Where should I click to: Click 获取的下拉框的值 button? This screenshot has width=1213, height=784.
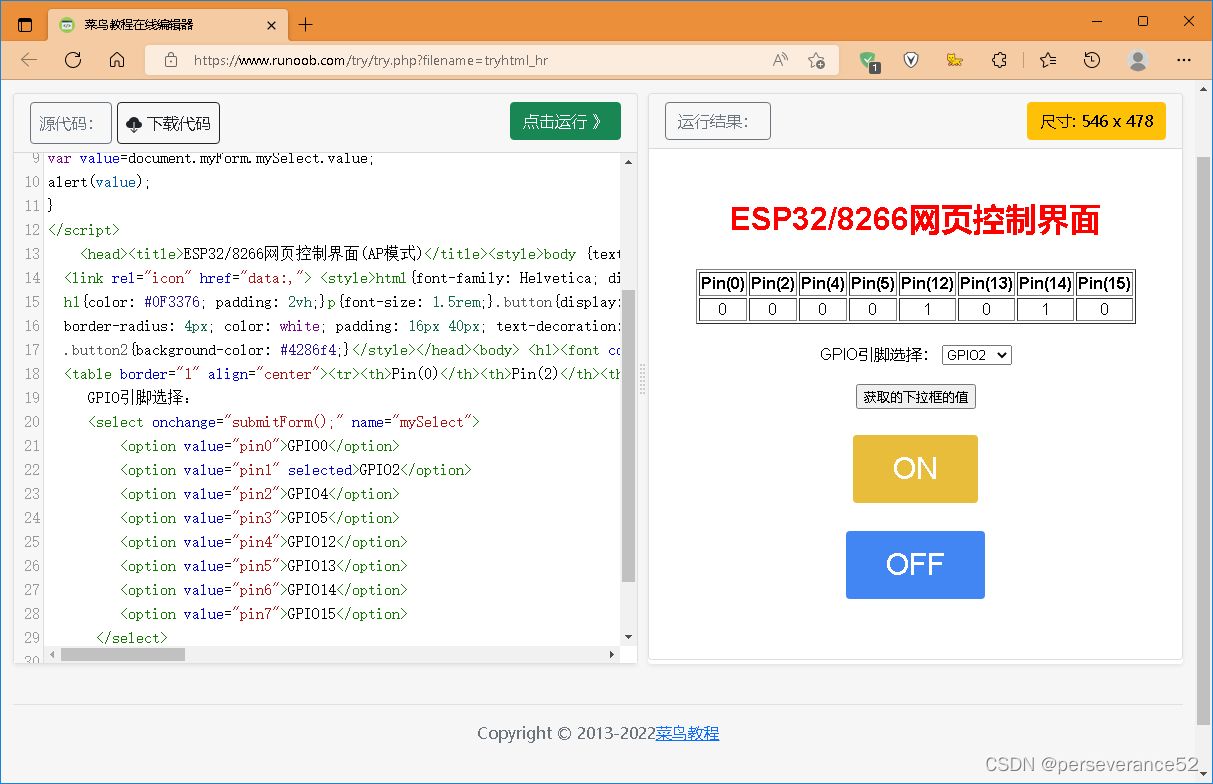pos(915,397)
